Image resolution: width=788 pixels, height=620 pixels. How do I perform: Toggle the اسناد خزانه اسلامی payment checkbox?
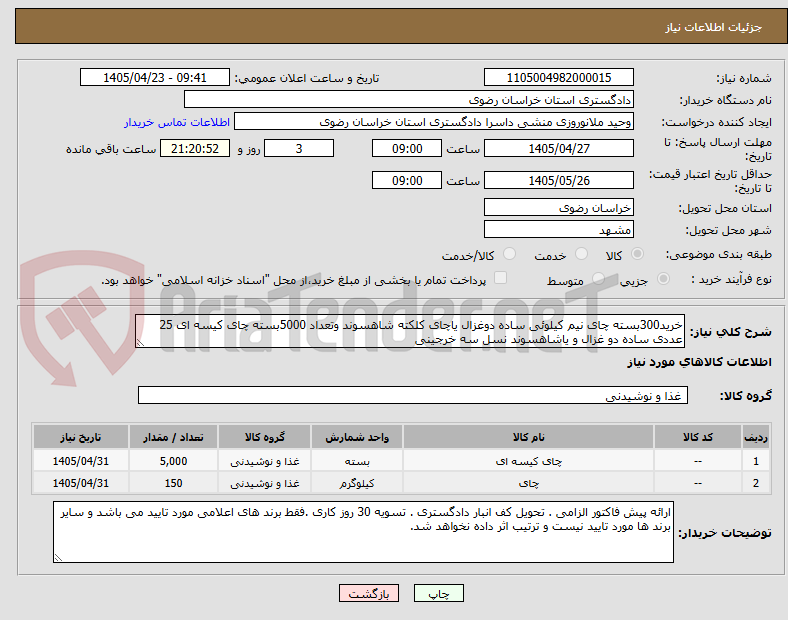tap(501, 278)
